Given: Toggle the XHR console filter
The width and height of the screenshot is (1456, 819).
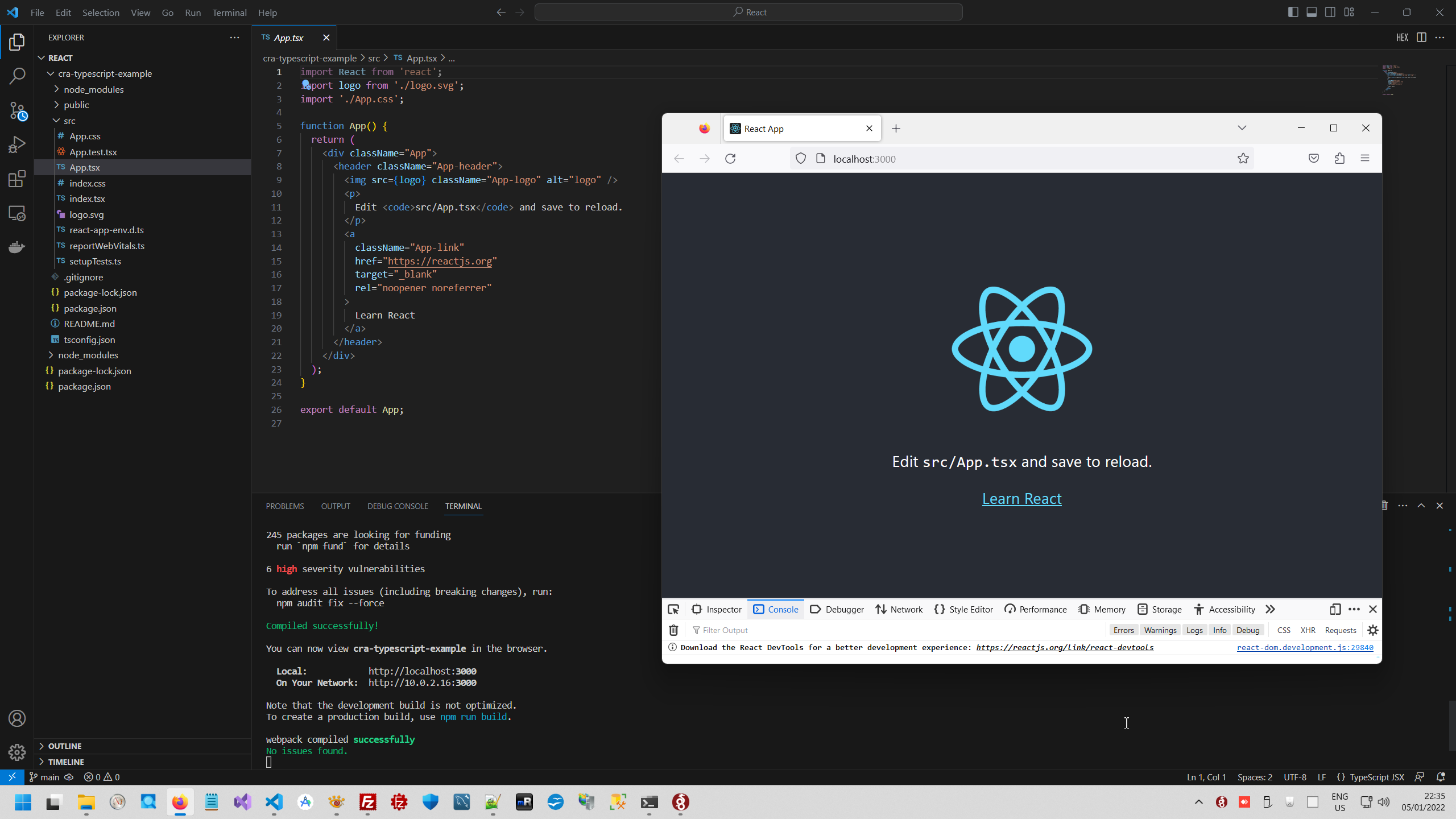Looking at the screenshot, I should click(1308, 630).
